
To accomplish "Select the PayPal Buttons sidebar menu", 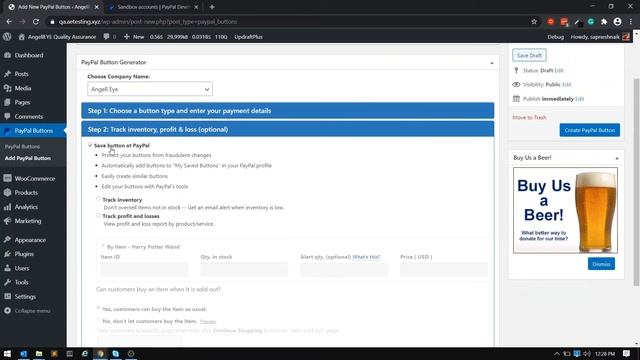I will [33, 131].
